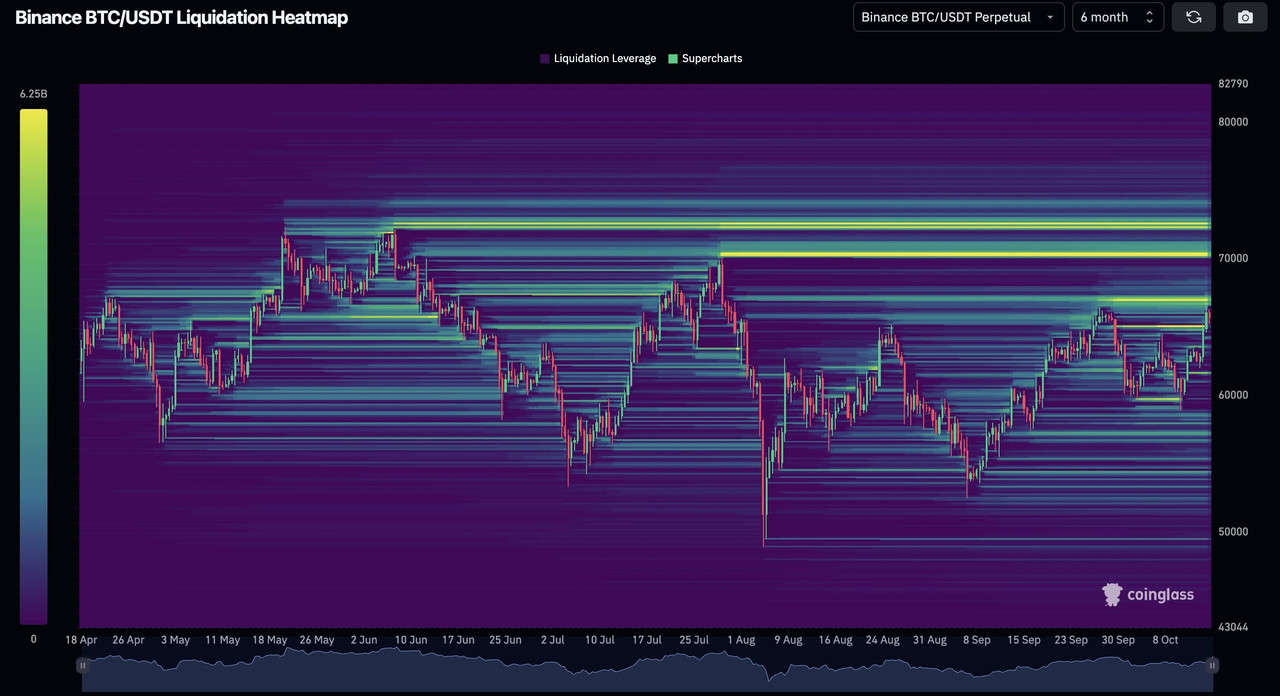This screenshot has height=696, width=1280.
Task: Click the right handle of the range slider
Action: click(1212, 665)
